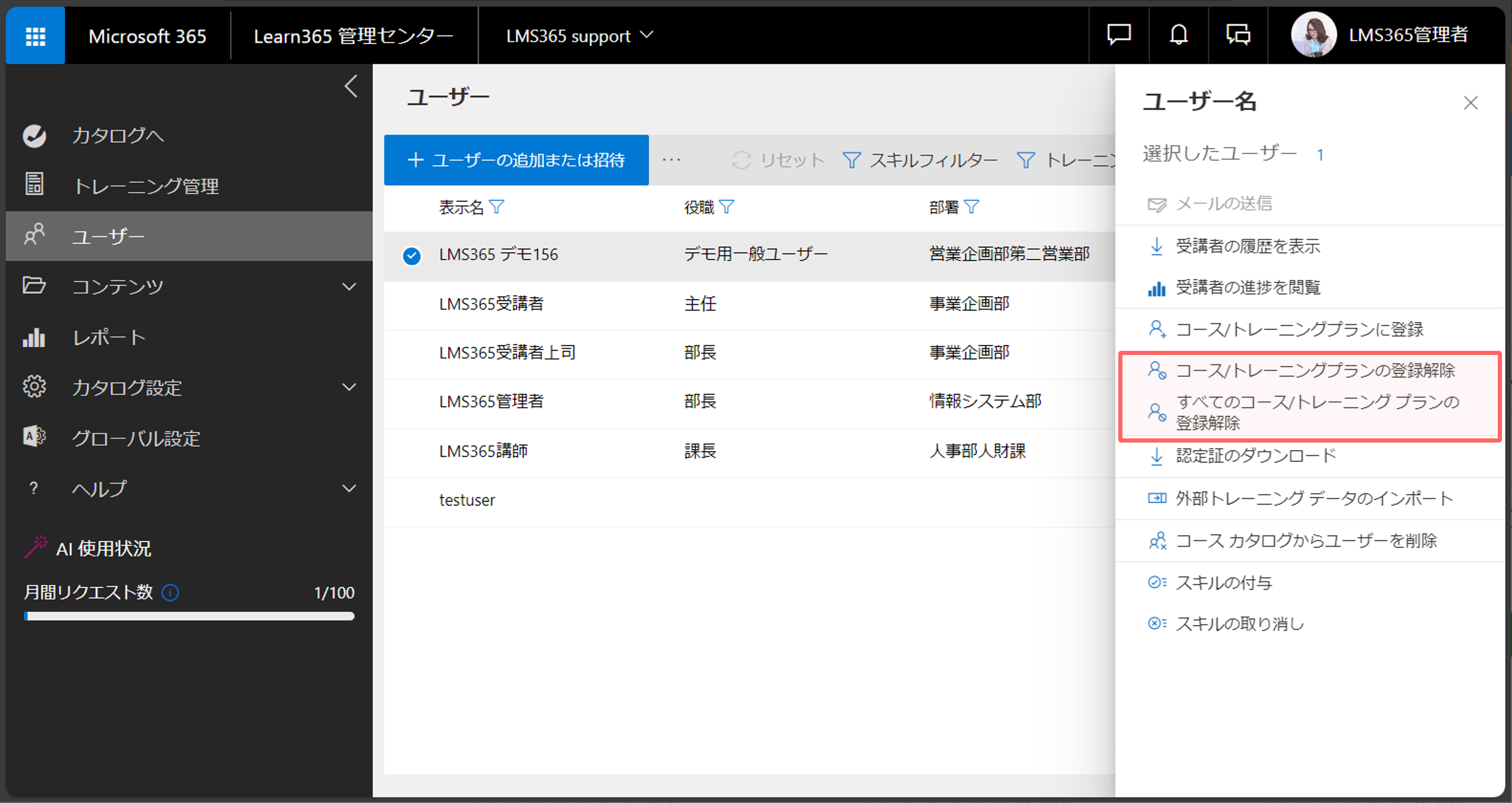Click the 情報システム部 cell
This screenshot has width=1512, height=803.
[x=985, y=401]
